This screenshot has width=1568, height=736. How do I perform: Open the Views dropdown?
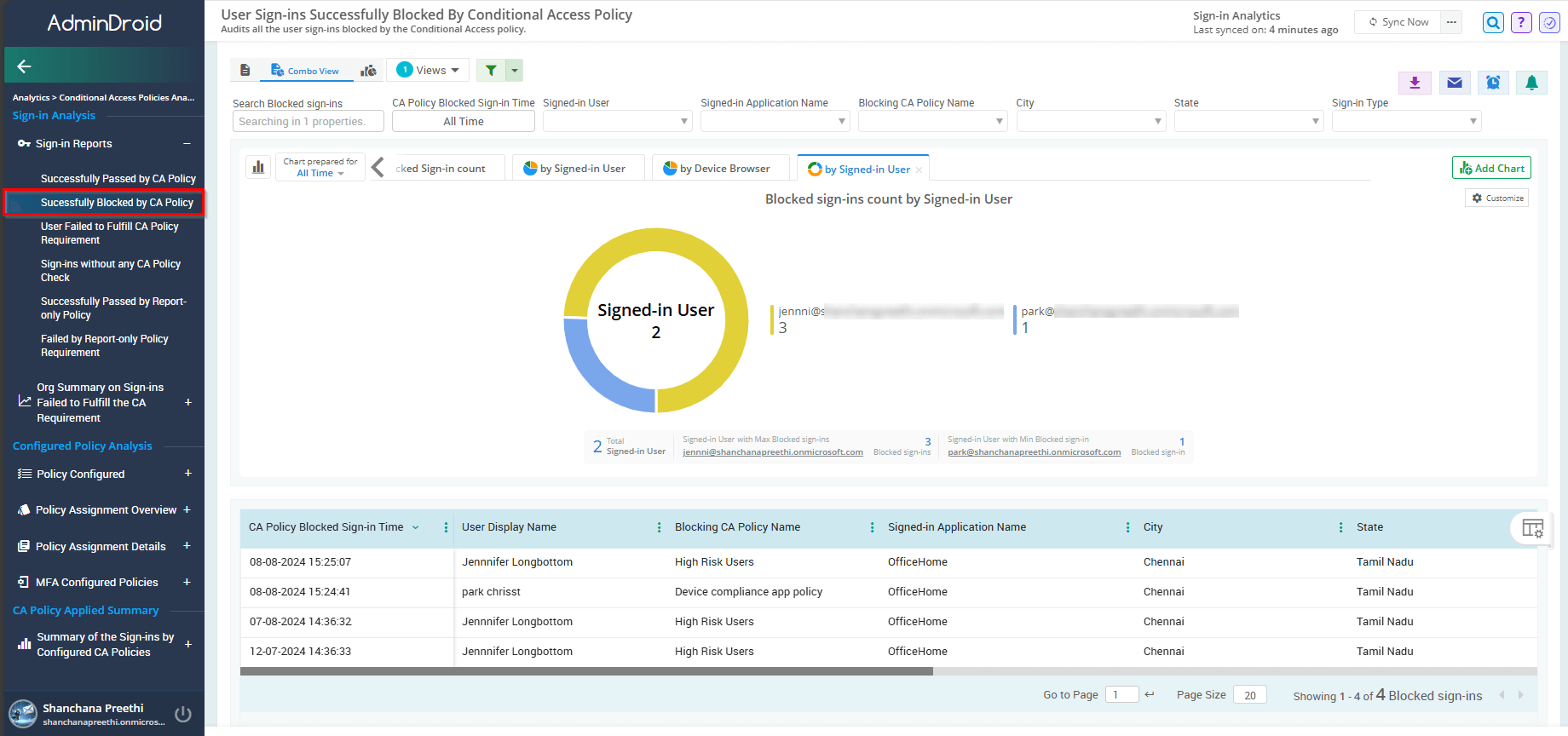click(429, 71)
